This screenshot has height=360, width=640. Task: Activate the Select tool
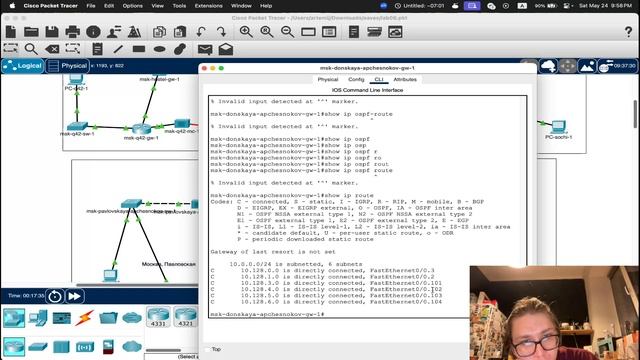[10, 49]
